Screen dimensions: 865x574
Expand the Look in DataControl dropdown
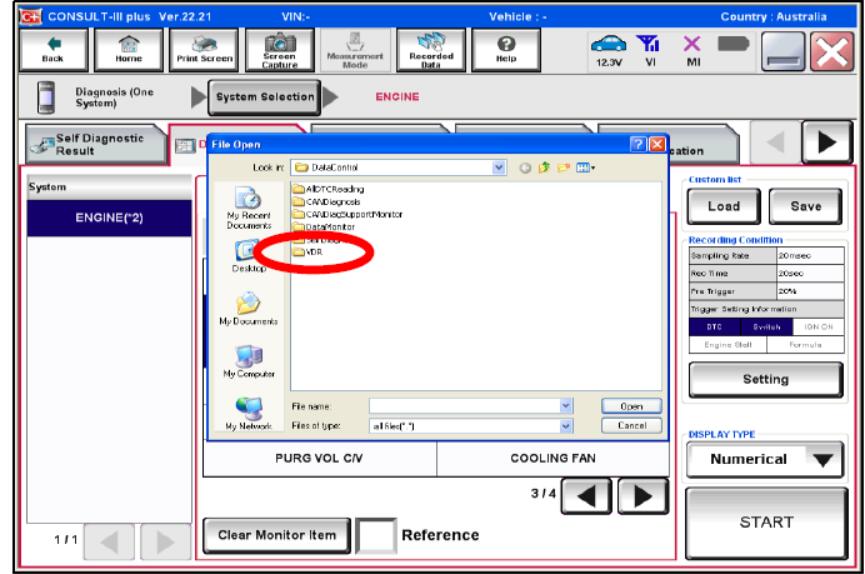(x=498, y=167)
